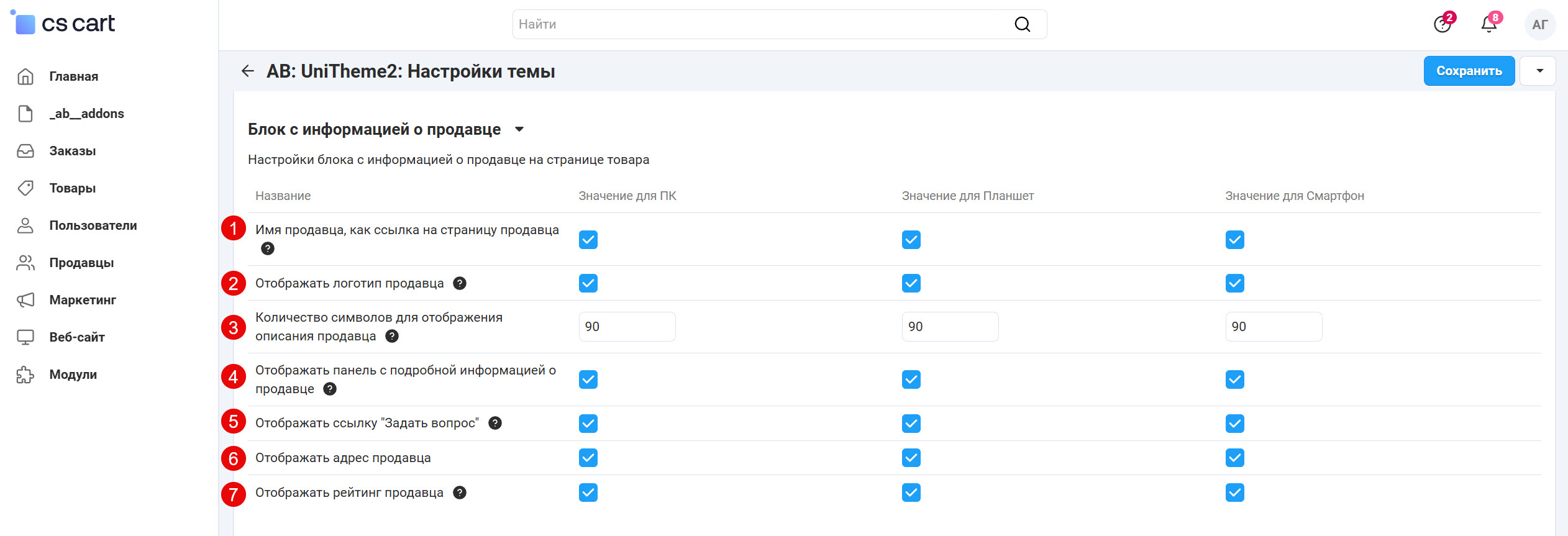Open dropdown arrow next to Сохранить
The height and width of the screenshot is (536, 1568).
pos(1538,71)
